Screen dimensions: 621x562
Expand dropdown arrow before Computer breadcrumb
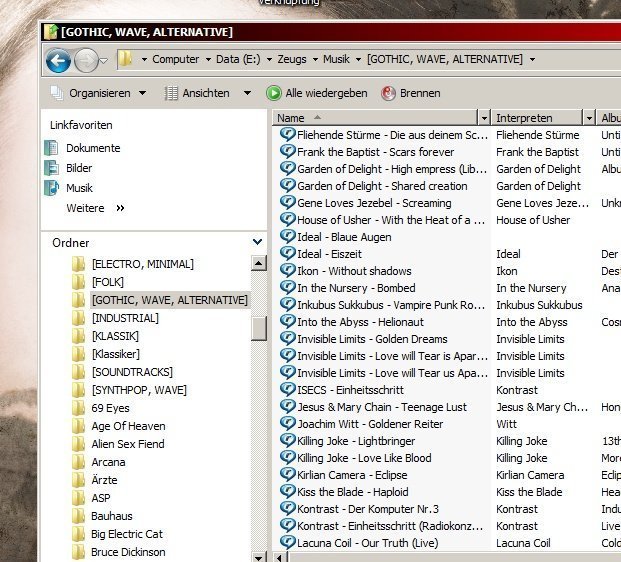[x=144, y=59]
